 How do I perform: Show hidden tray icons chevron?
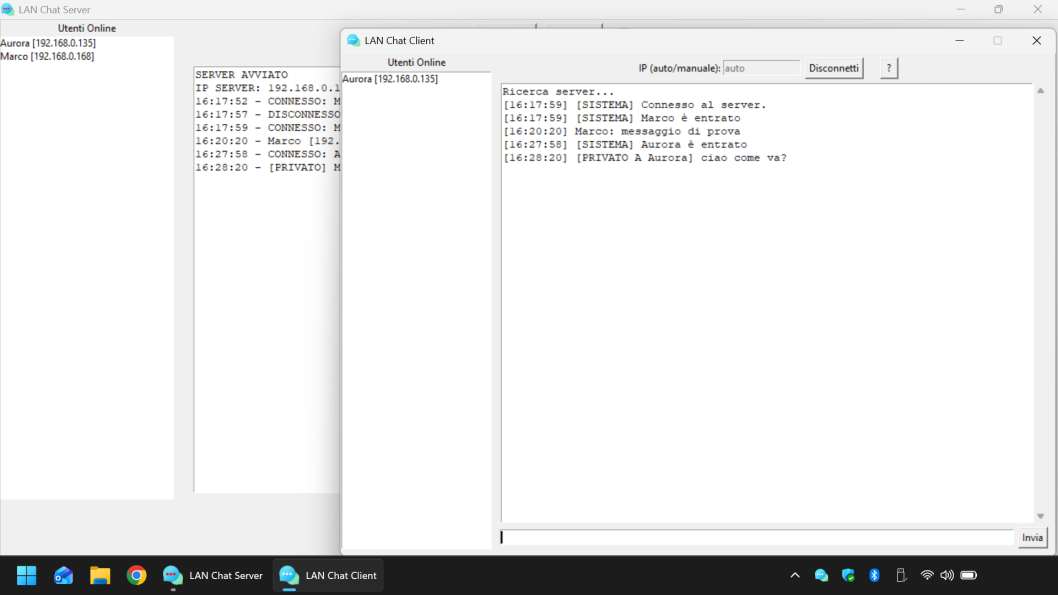click(x=795, y=575)
